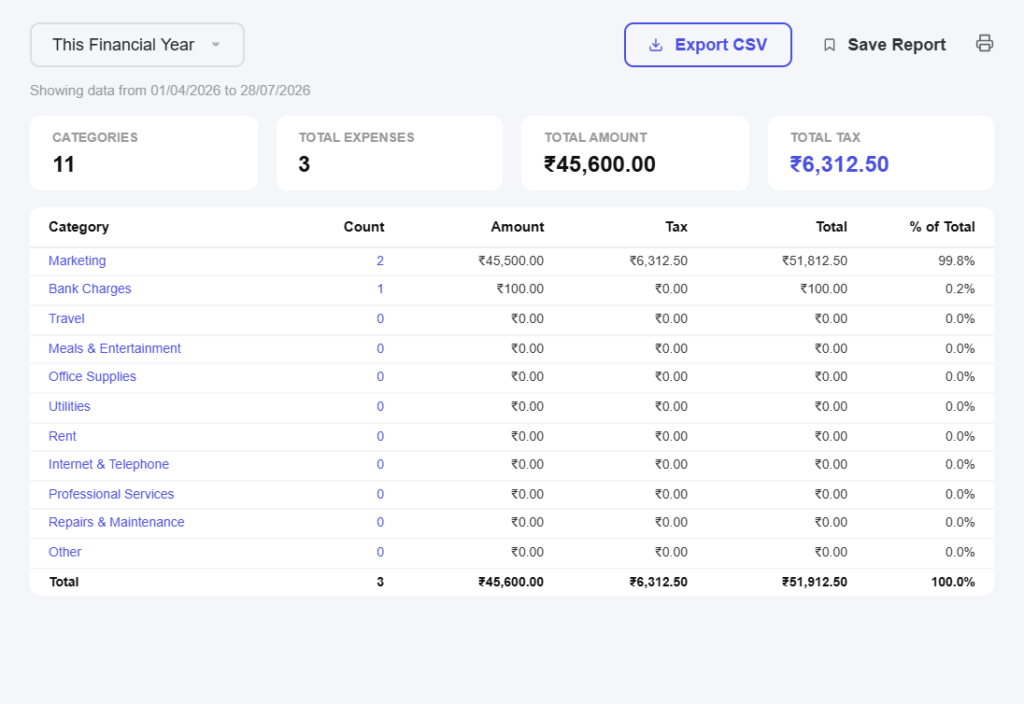
Task: Click the date range text below dropdown
Action: tap(170, 90)
